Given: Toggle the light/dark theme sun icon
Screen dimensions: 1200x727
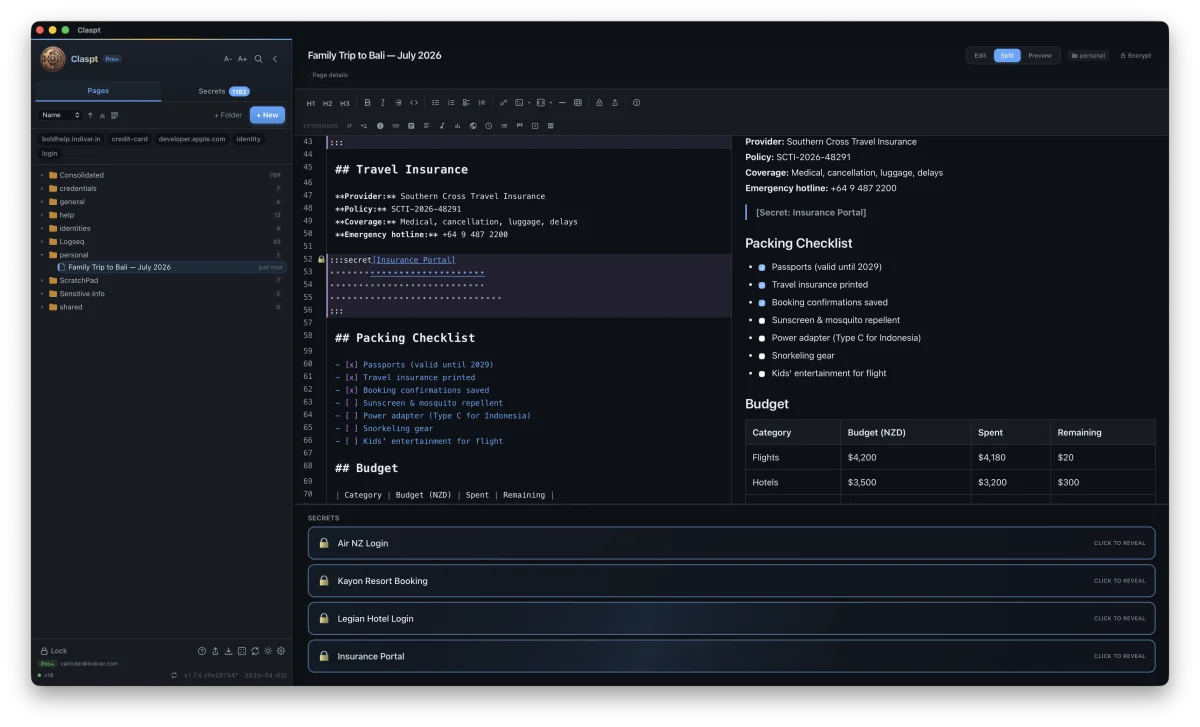Looking at the screenshot, I should click(268, 651).
